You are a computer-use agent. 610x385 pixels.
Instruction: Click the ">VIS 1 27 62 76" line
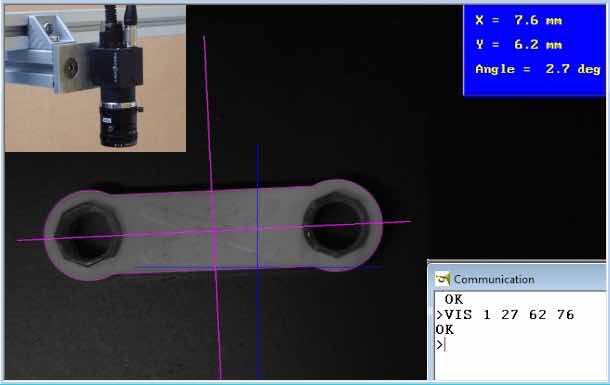coord(505,315)
